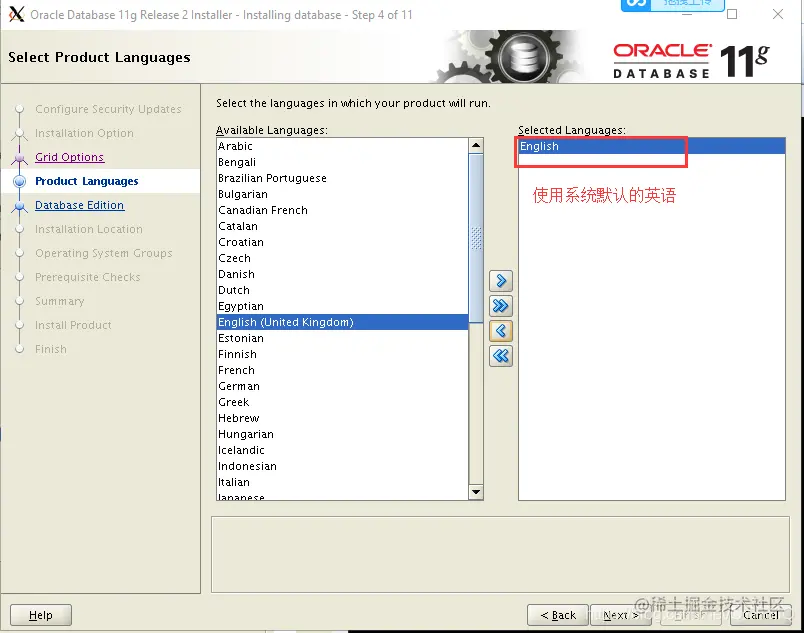Select Dutch in Available Languages

click(x=343, y=290)
